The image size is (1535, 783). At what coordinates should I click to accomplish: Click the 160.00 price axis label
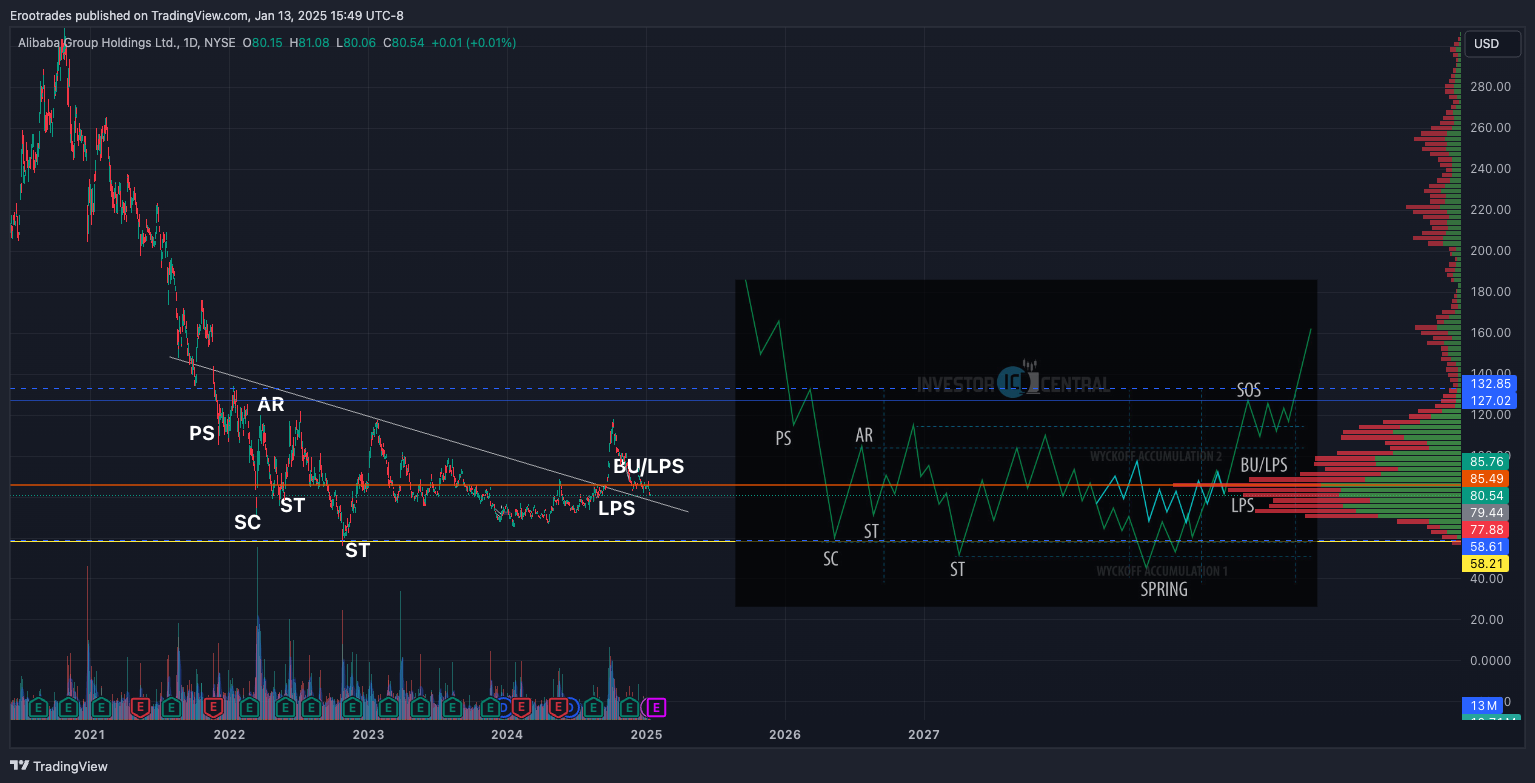[1490, 333]
